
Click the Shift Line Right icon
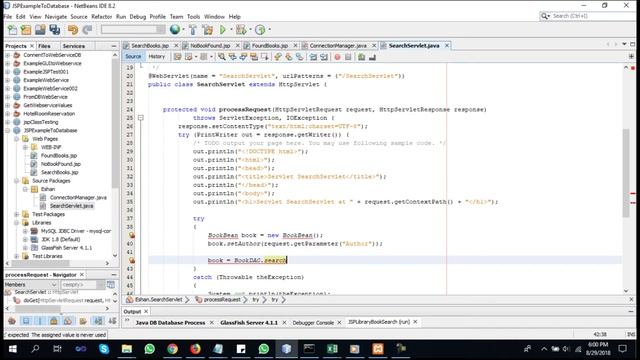324,57
